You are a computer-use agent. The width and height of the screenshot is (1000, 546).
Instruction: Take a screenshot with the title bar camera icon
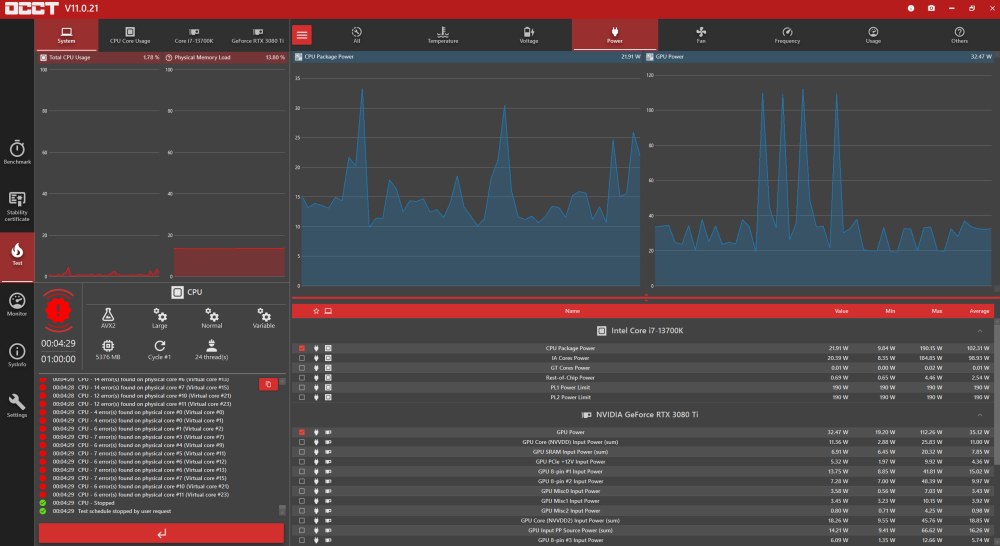(x=931, y=8)
